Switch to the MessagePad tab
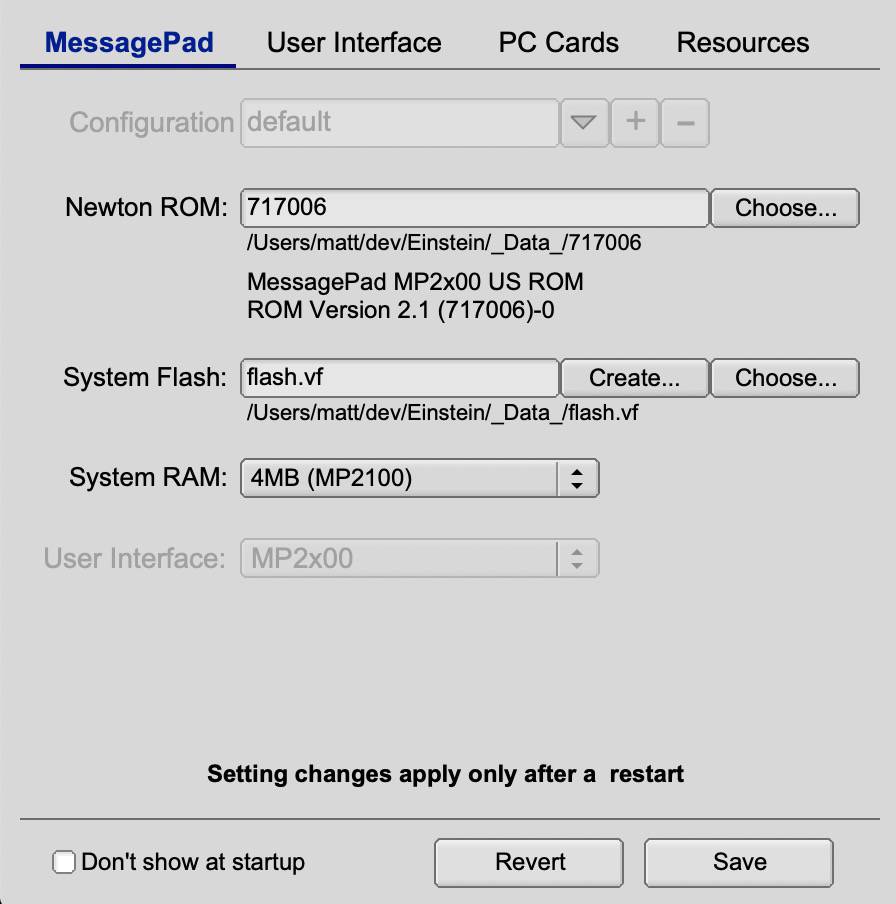This screenshot has height=904, width=896. point(129,43)
